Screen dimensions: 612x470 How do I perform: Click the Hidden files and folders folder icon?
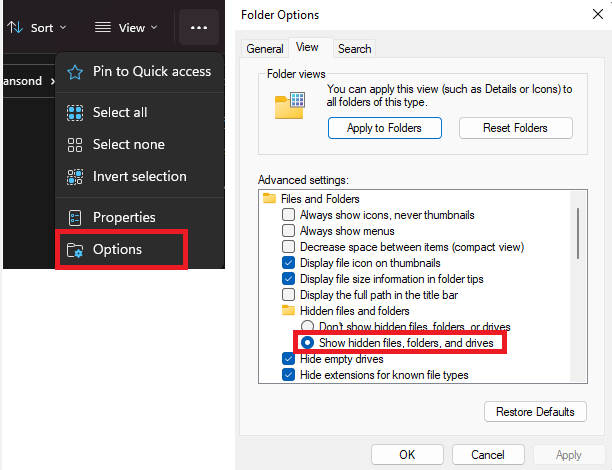(288, 310)
